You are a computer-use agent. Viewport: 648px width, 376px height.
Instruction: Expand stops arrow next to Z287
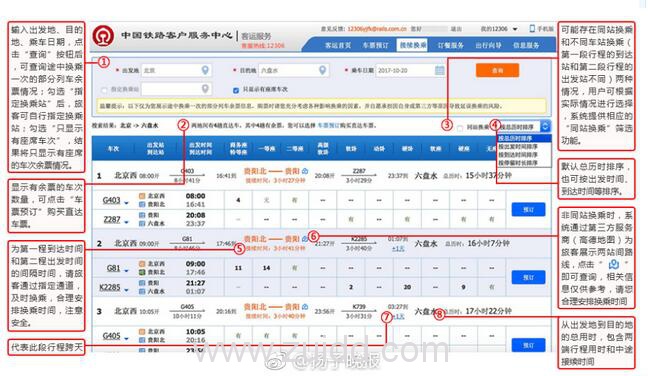coord(126,222)
